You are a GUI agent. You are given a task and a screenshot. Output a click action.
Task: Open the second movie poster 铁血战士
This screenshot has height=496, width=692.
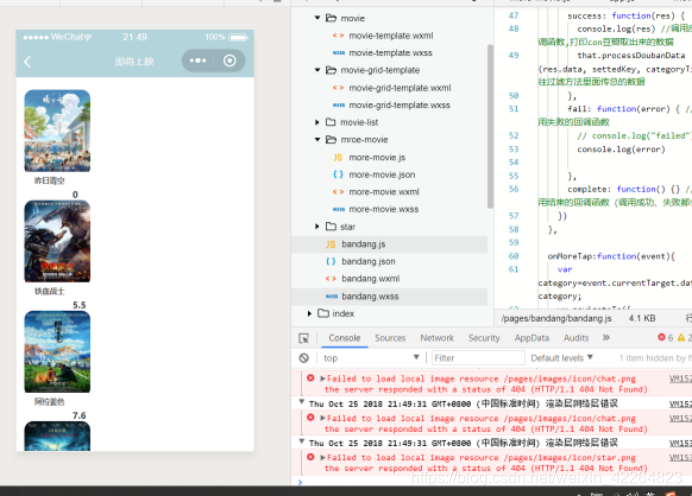click(57, 241)
